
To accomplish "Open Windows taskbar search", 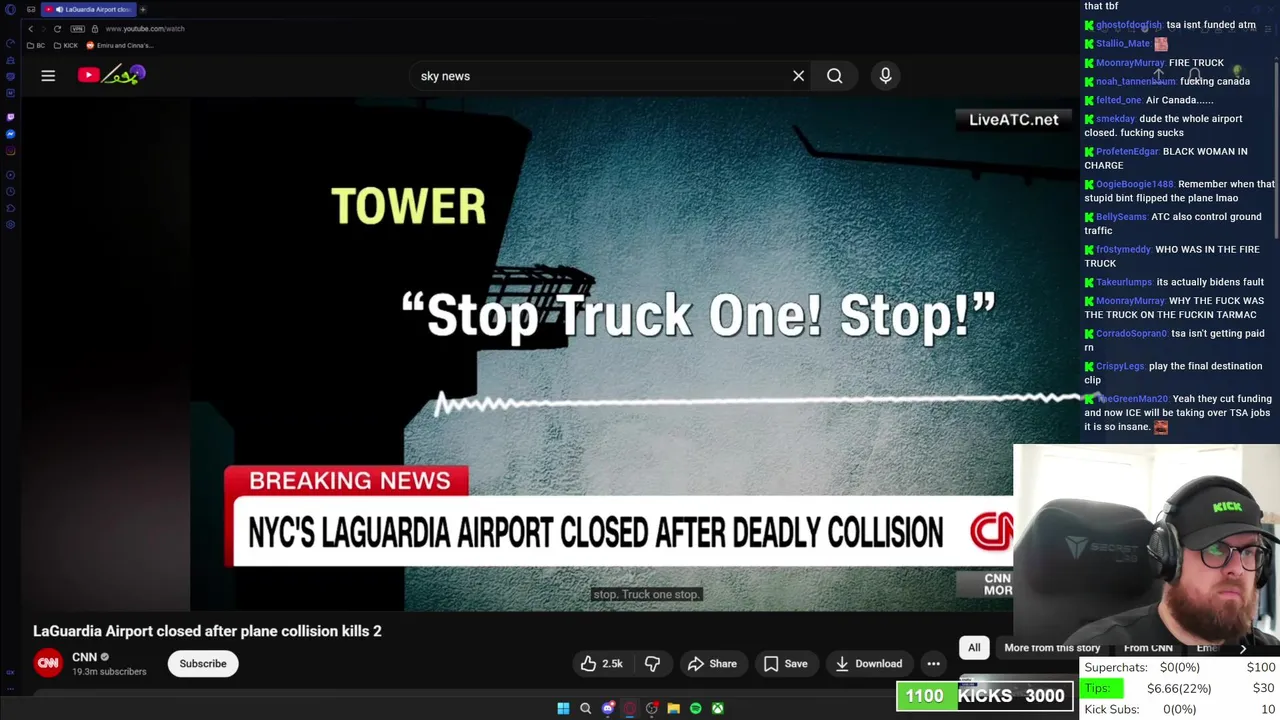I will coord(585,708).
